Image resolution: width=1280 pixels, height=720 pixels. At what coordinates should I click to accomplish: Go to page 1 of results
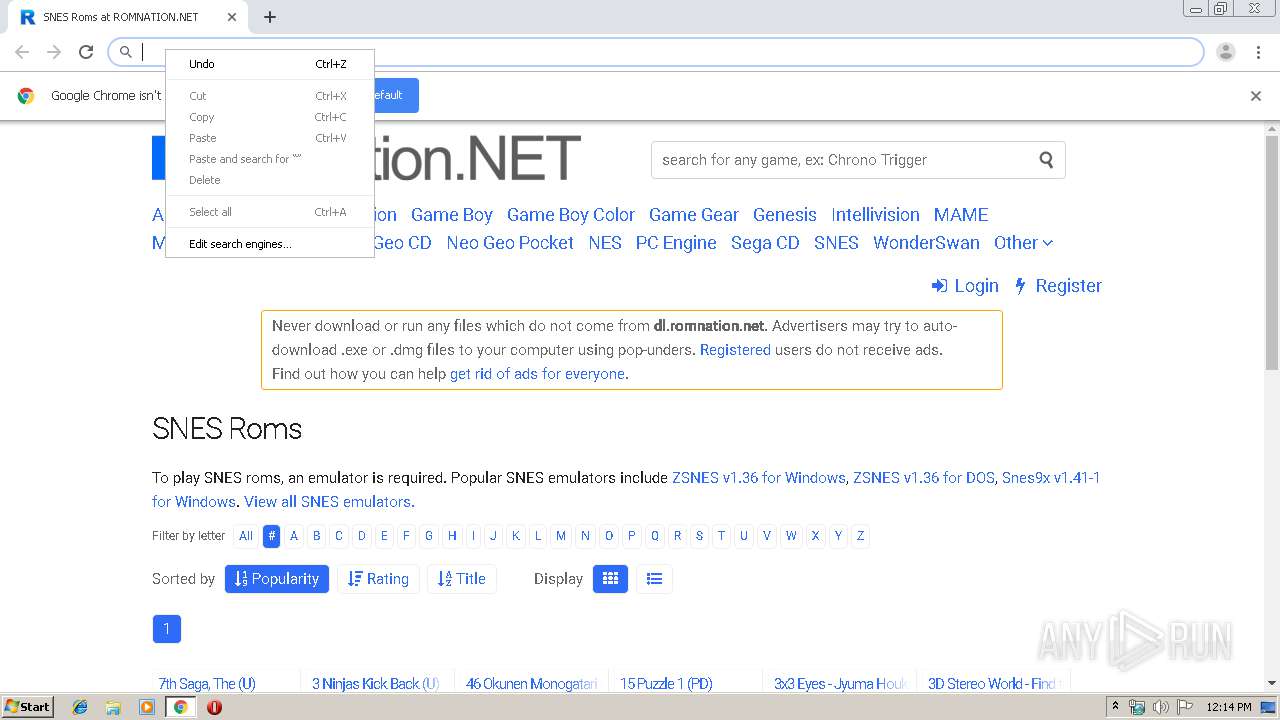pos(167,629)
